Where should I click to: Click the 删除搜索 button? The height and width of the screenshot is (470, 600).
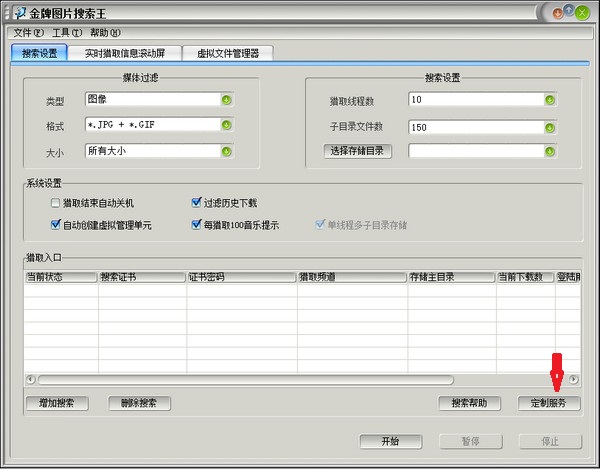(x=139, y=403)
